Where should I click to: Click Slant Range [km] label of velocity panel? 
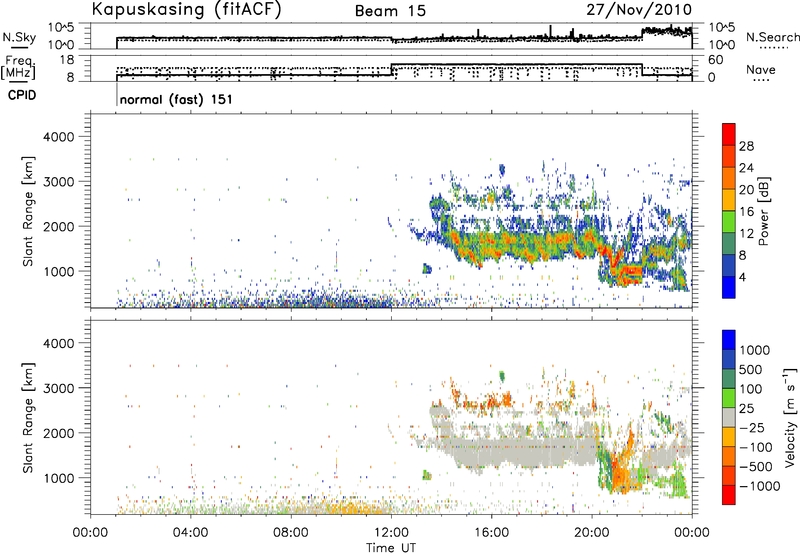pyautogui.click(x=28, y=418)
